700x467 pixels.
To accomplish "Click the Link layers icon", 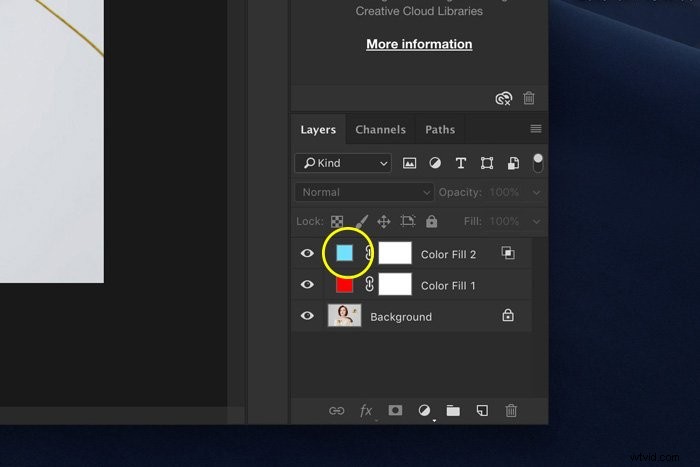I will pos(337,411).
